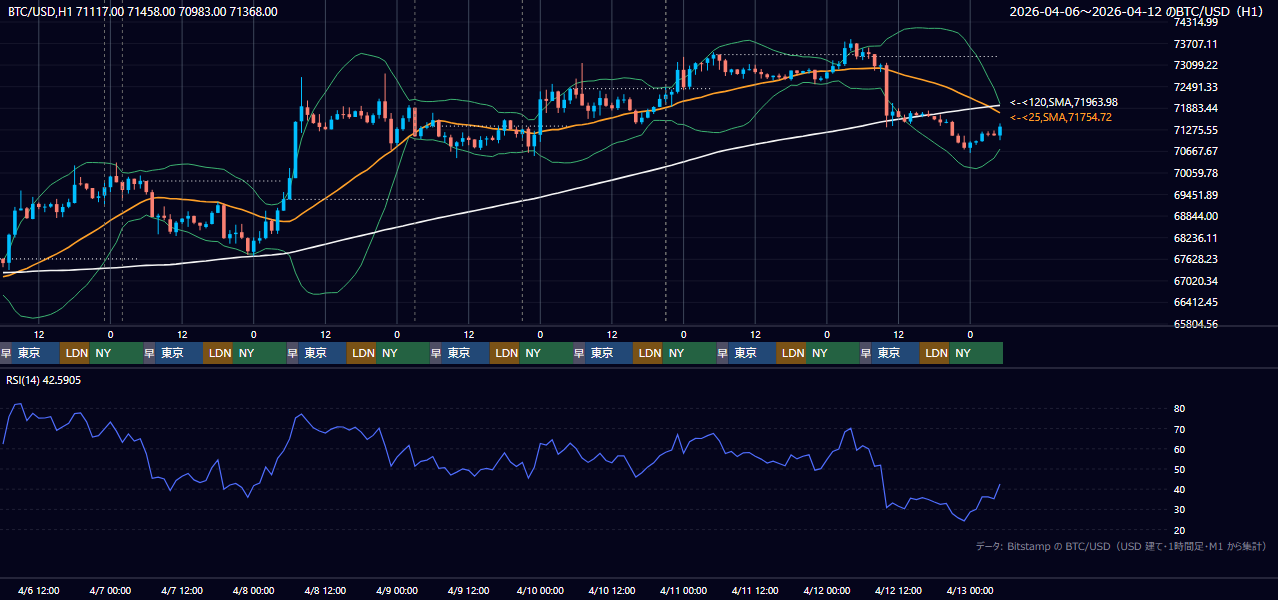Select the 25 SMA label 71754.72
The height and width of the screenshot is (600, 1278).
click(1061, 117)
